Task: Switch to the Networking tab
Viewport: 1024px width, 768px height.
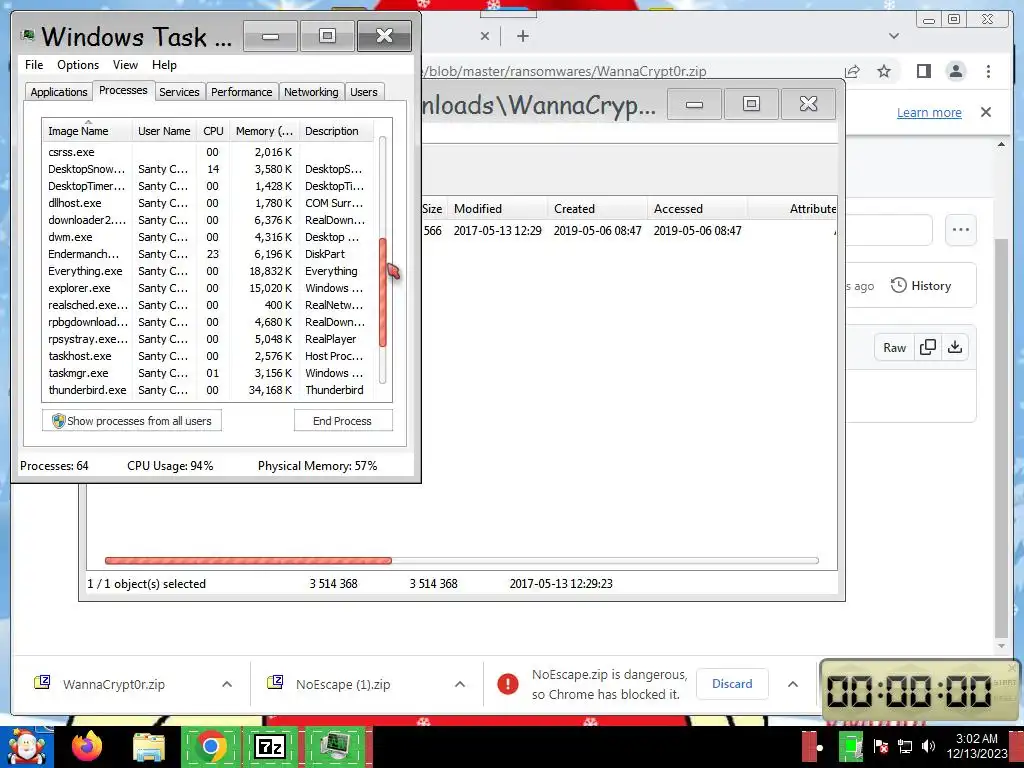Action: tap(311, 92)
